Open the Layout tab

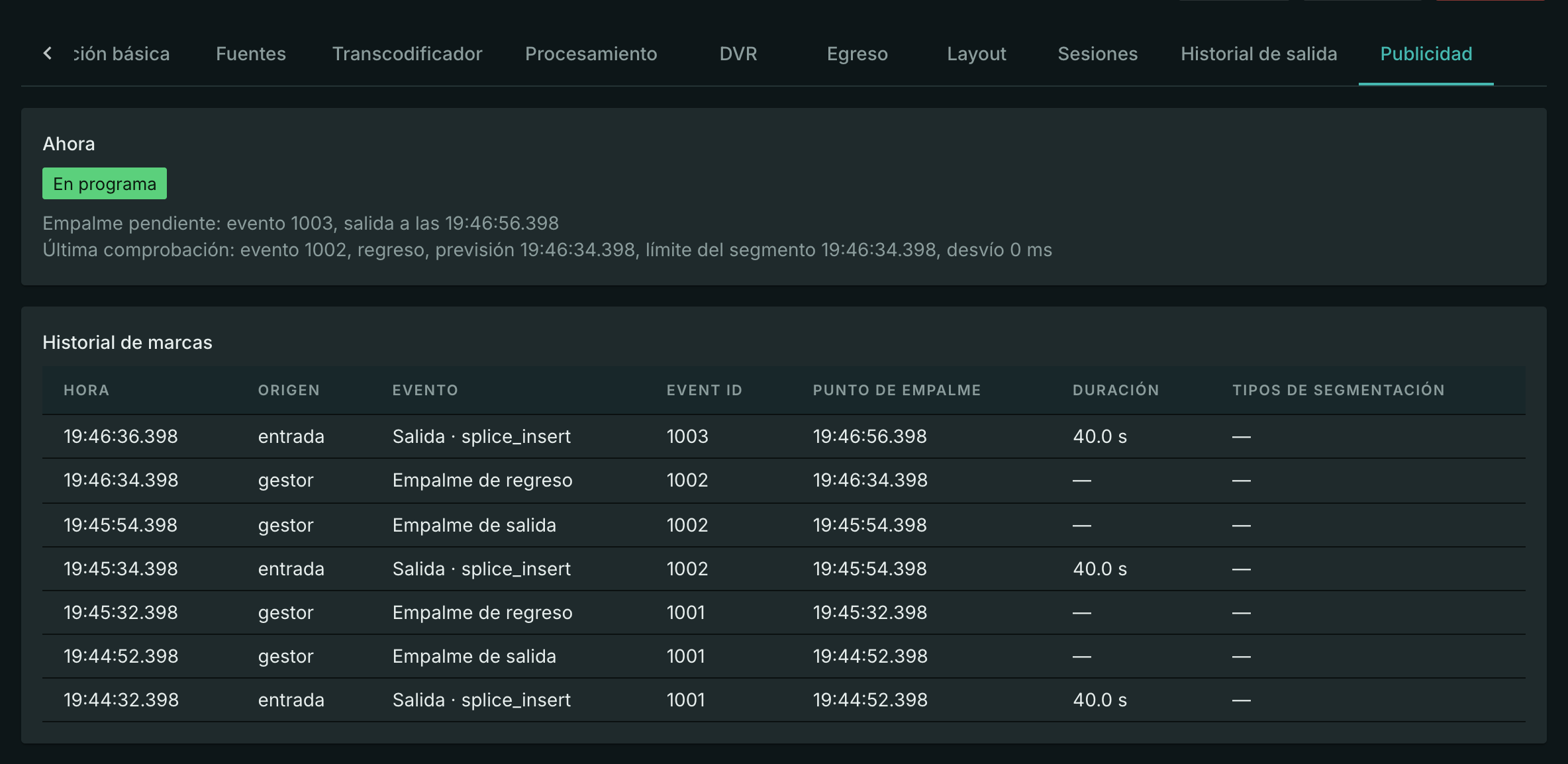(x=977, y=54)
